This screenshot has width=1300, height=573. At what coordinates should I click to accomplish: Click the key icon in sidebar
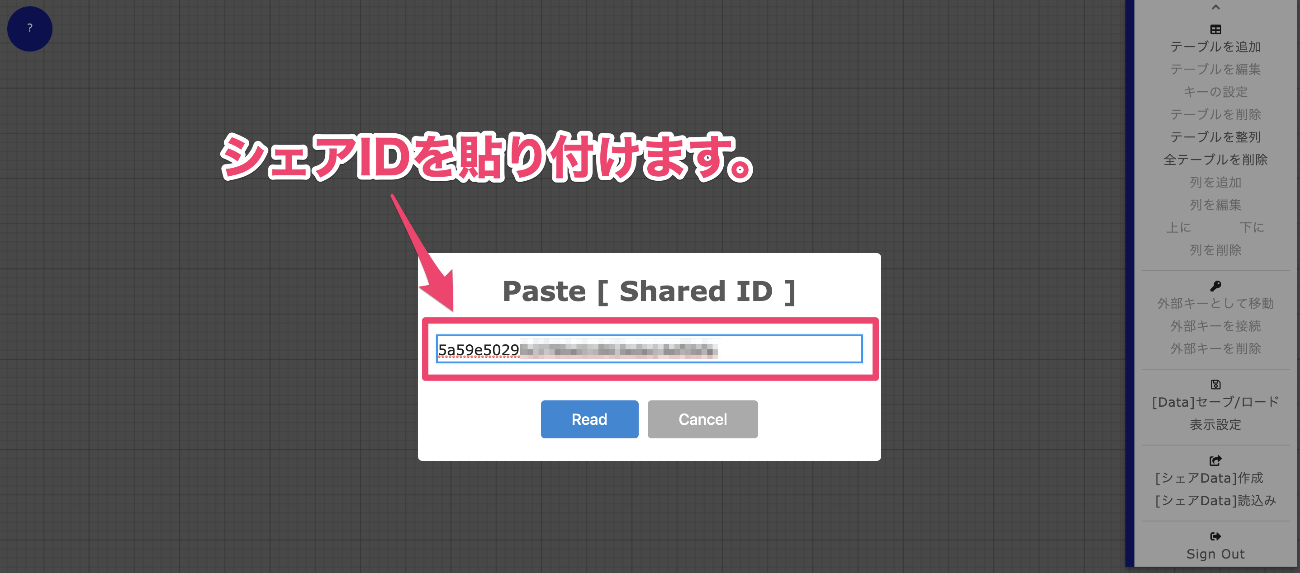[1215, 286]
